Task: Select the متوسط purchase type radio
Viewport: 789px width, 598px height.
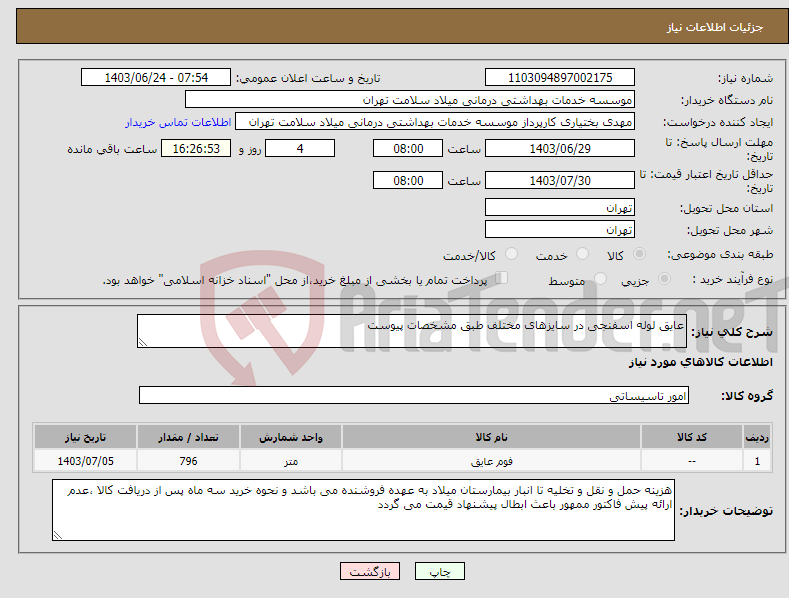Action: [x=600, y=279]
